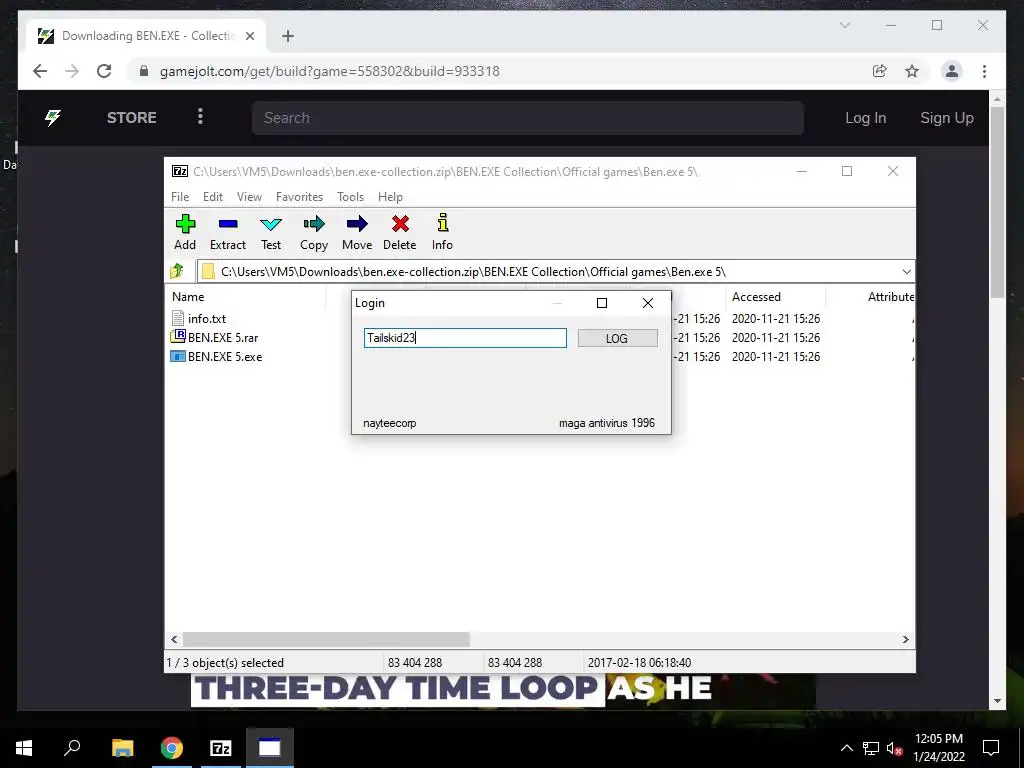This screenshot has height=768, width=1024.
Task: Open the notification center icon
Action: point(991,748)
